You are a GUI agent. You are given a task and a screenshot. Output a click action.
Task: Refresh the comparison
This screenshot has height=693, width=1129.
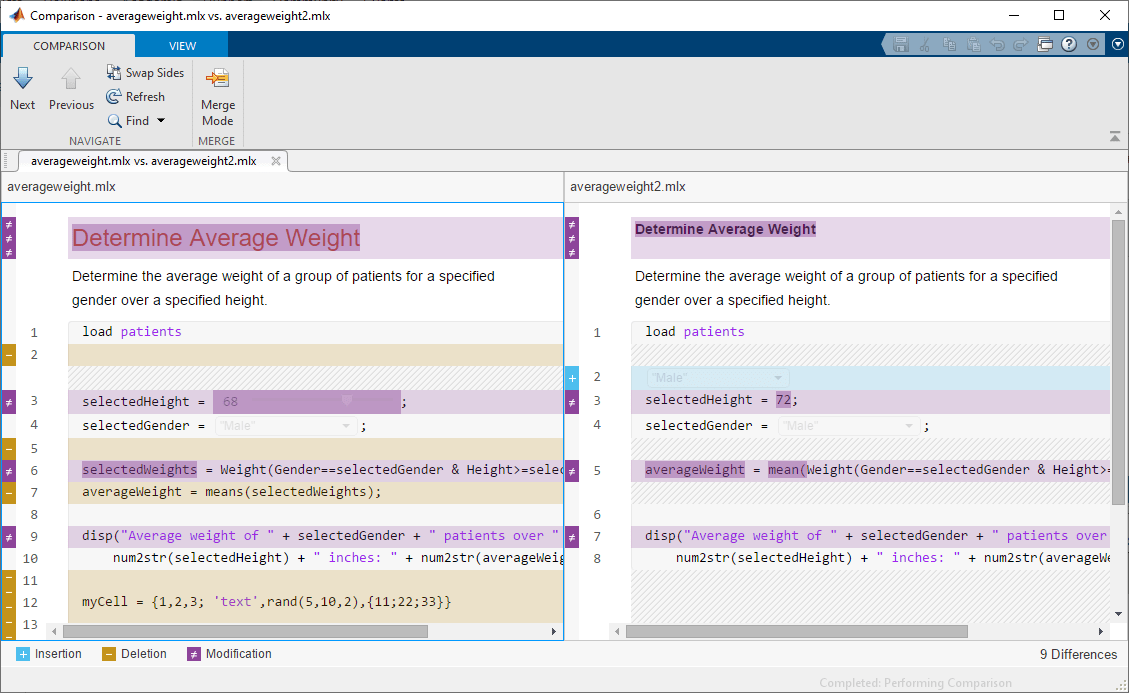click(x=136, y=97)
